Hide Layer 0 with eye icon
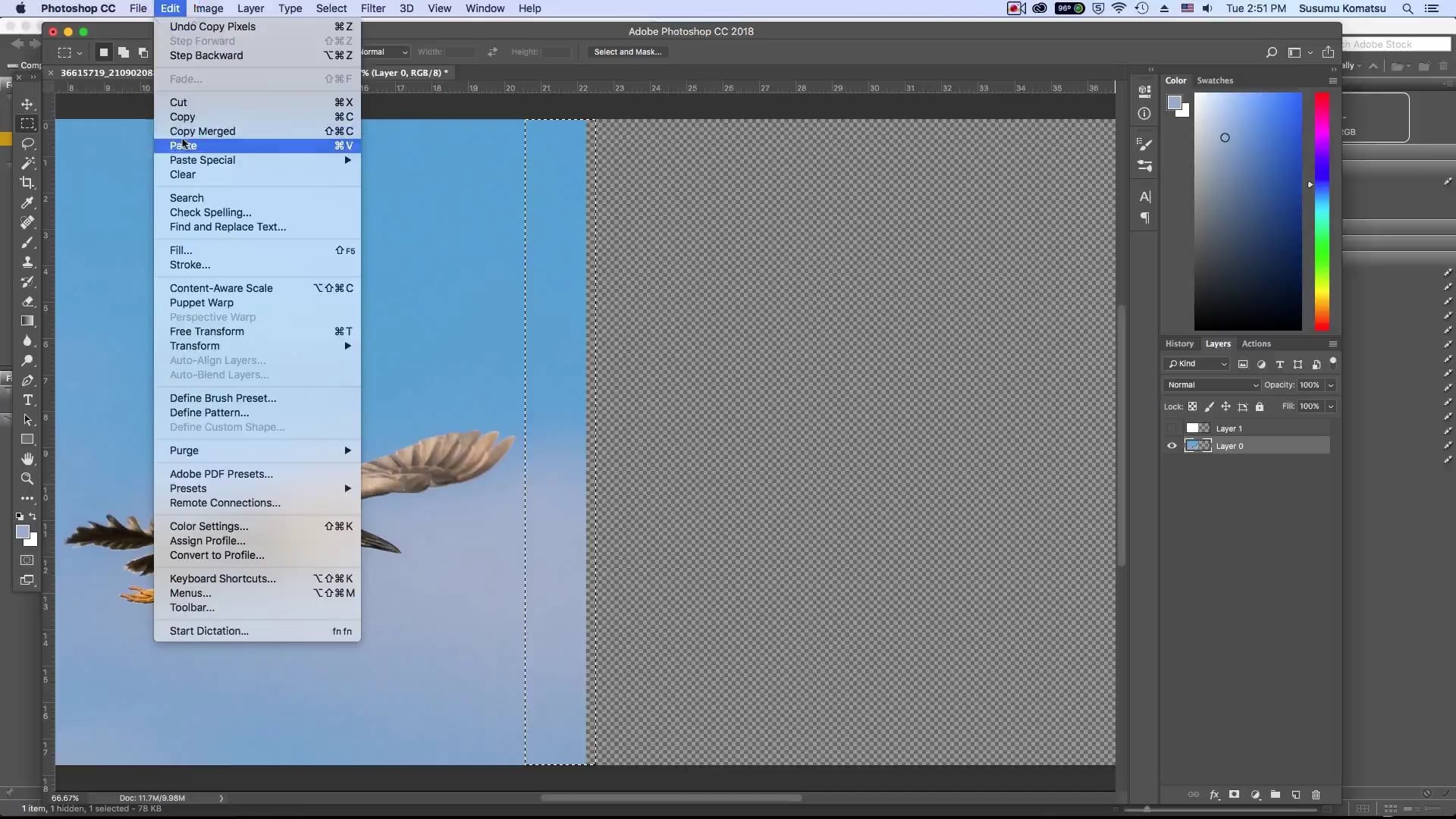This screenshot has width=1456, height=819. [1172, 446]
